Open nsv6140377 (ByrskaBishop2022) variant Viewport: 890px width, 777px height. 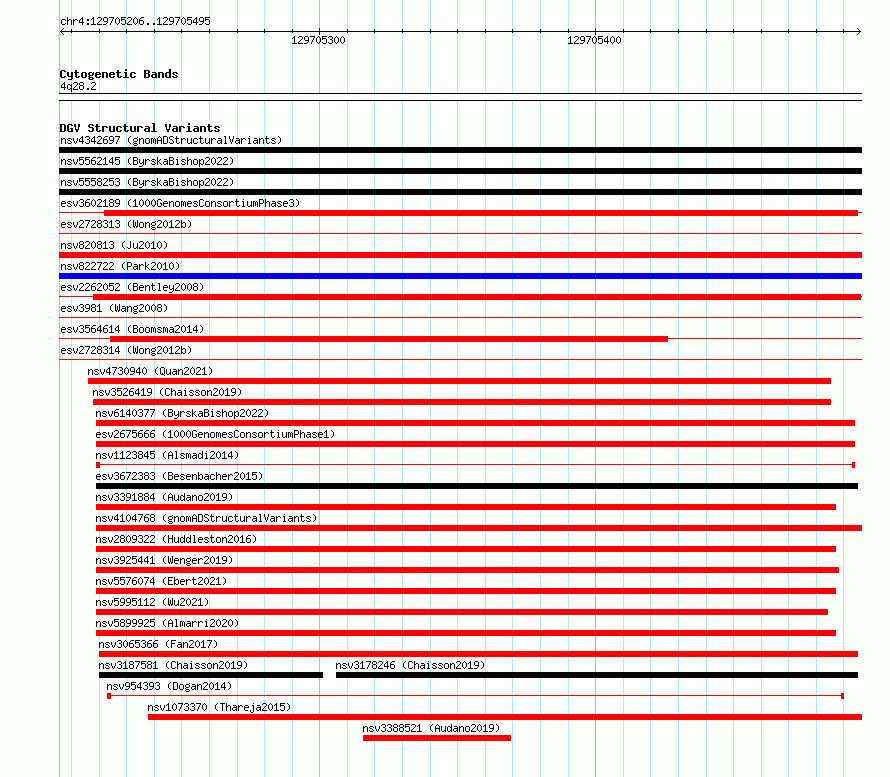coord(182,413)
